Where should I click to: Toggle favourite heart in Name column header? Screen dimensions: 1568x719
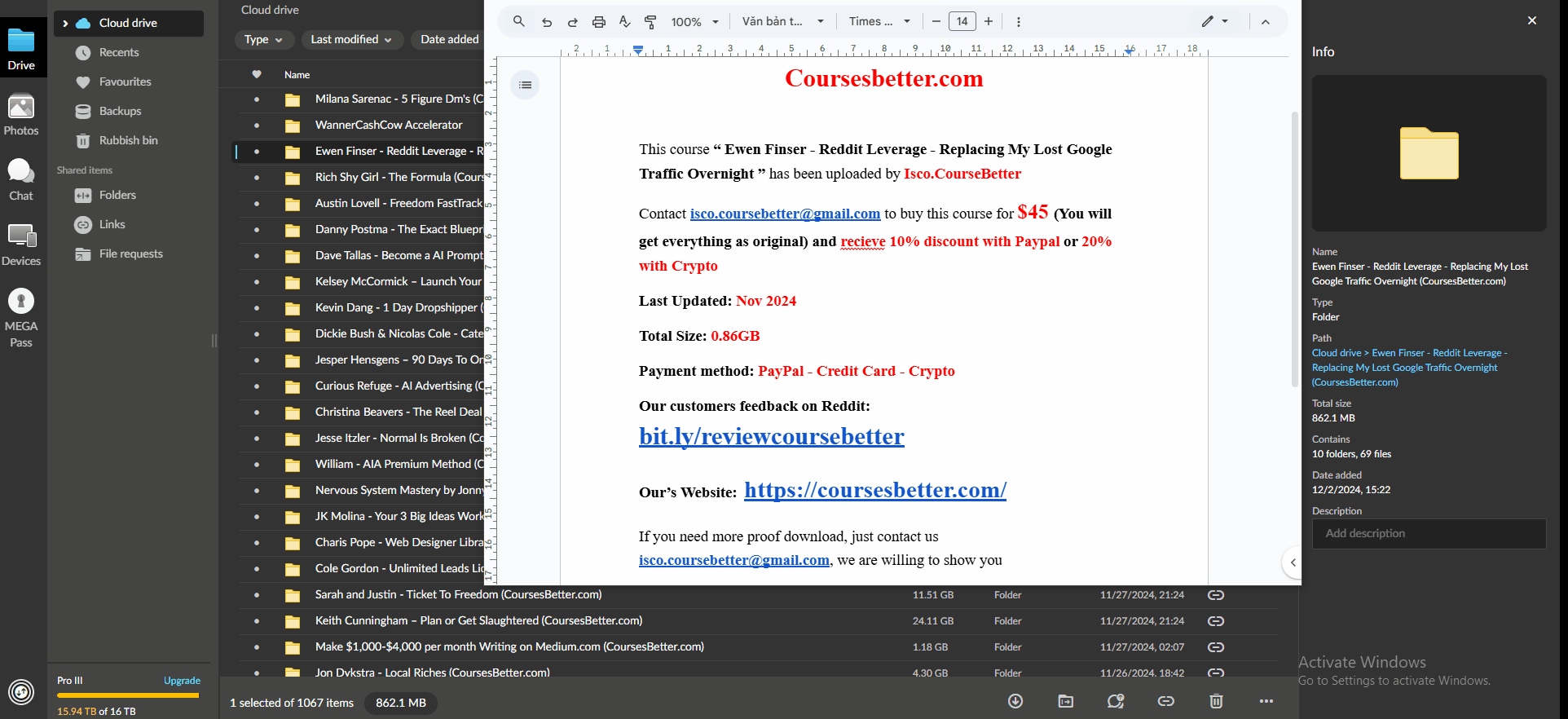tap(257, 74)
